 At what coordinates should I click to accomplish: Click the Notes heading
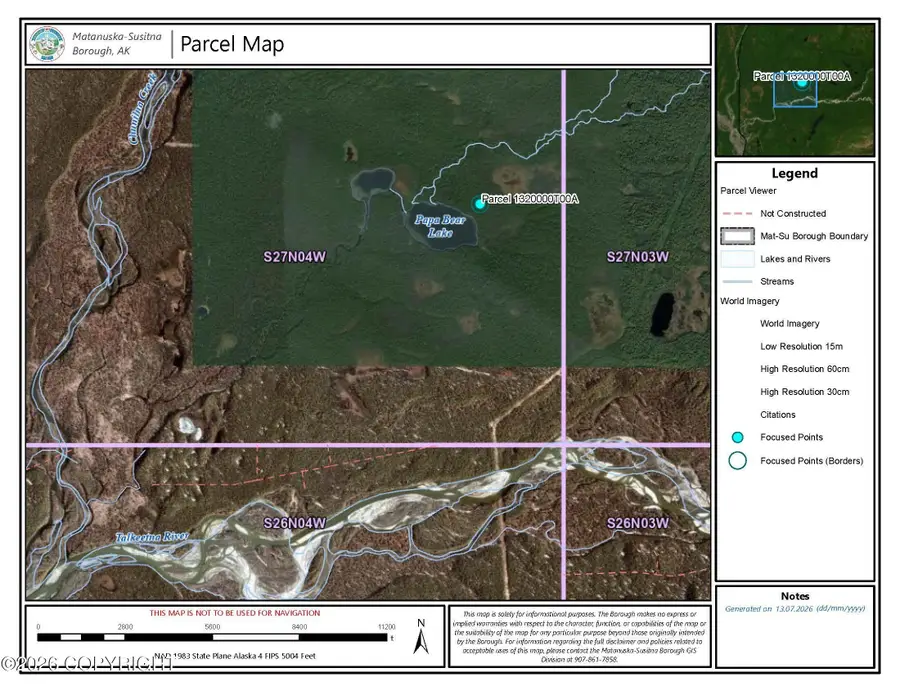click(795, 596)
